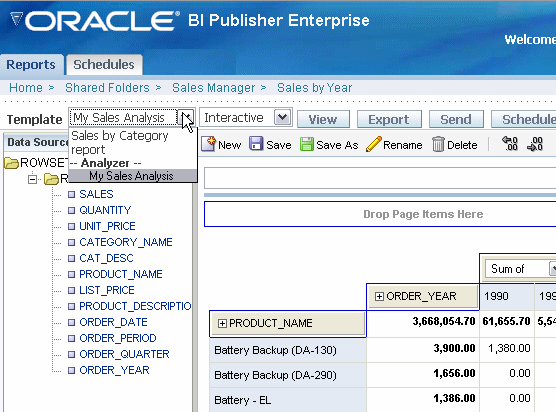This screenshot has width=556, height=412.
Task: Click the LIST_PRICE field square icon
Action: tap(71, 290)
